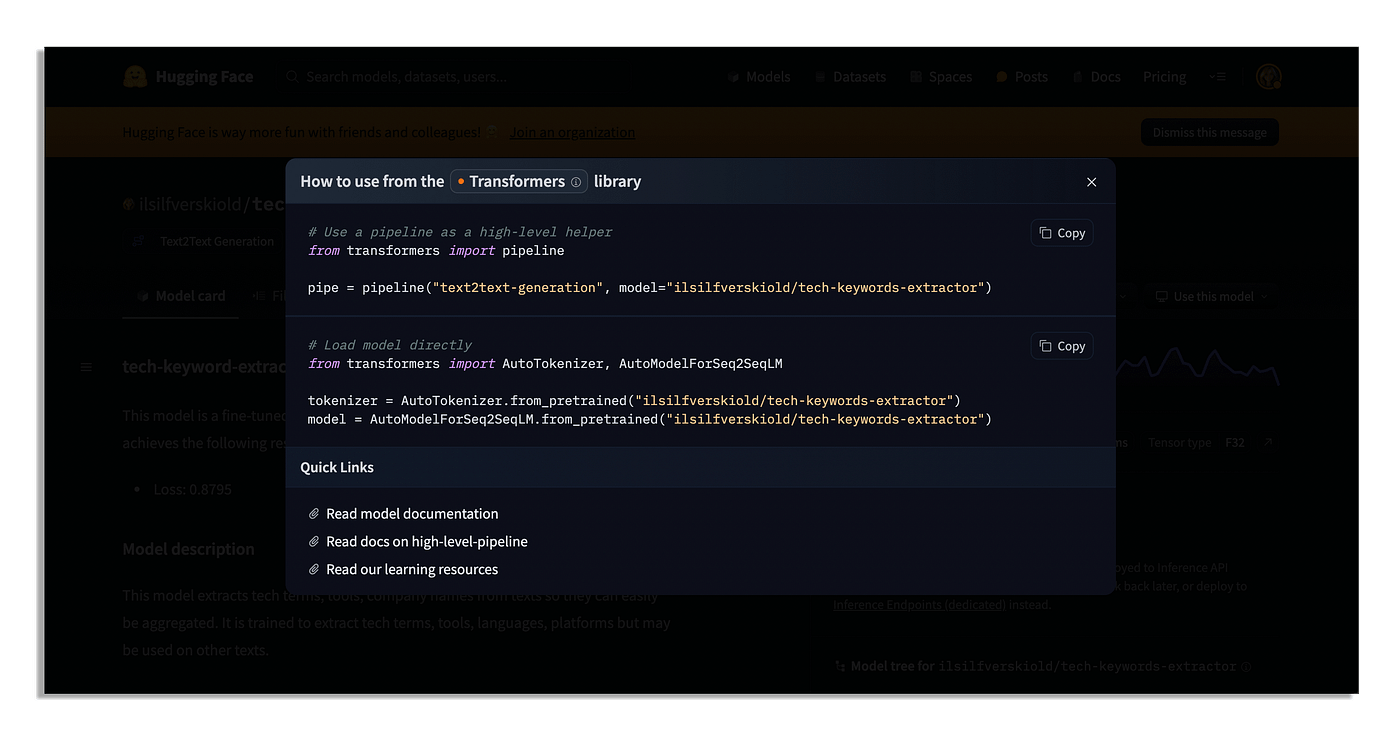The width and height of the screenshot is (1400, 742).
Task: Click the Model tree info icon
Action: pos(1246,666)
